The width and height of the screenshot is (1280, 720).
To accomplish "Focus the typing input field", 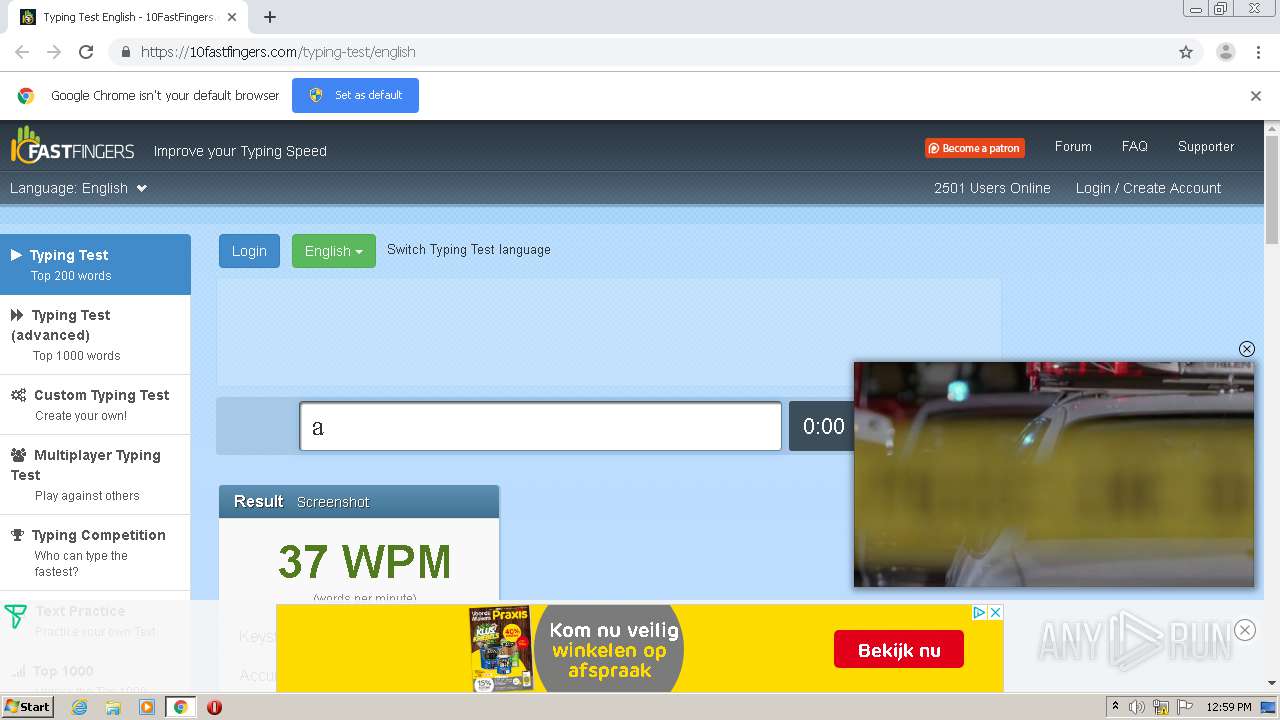I will click(x=540, y=427).
